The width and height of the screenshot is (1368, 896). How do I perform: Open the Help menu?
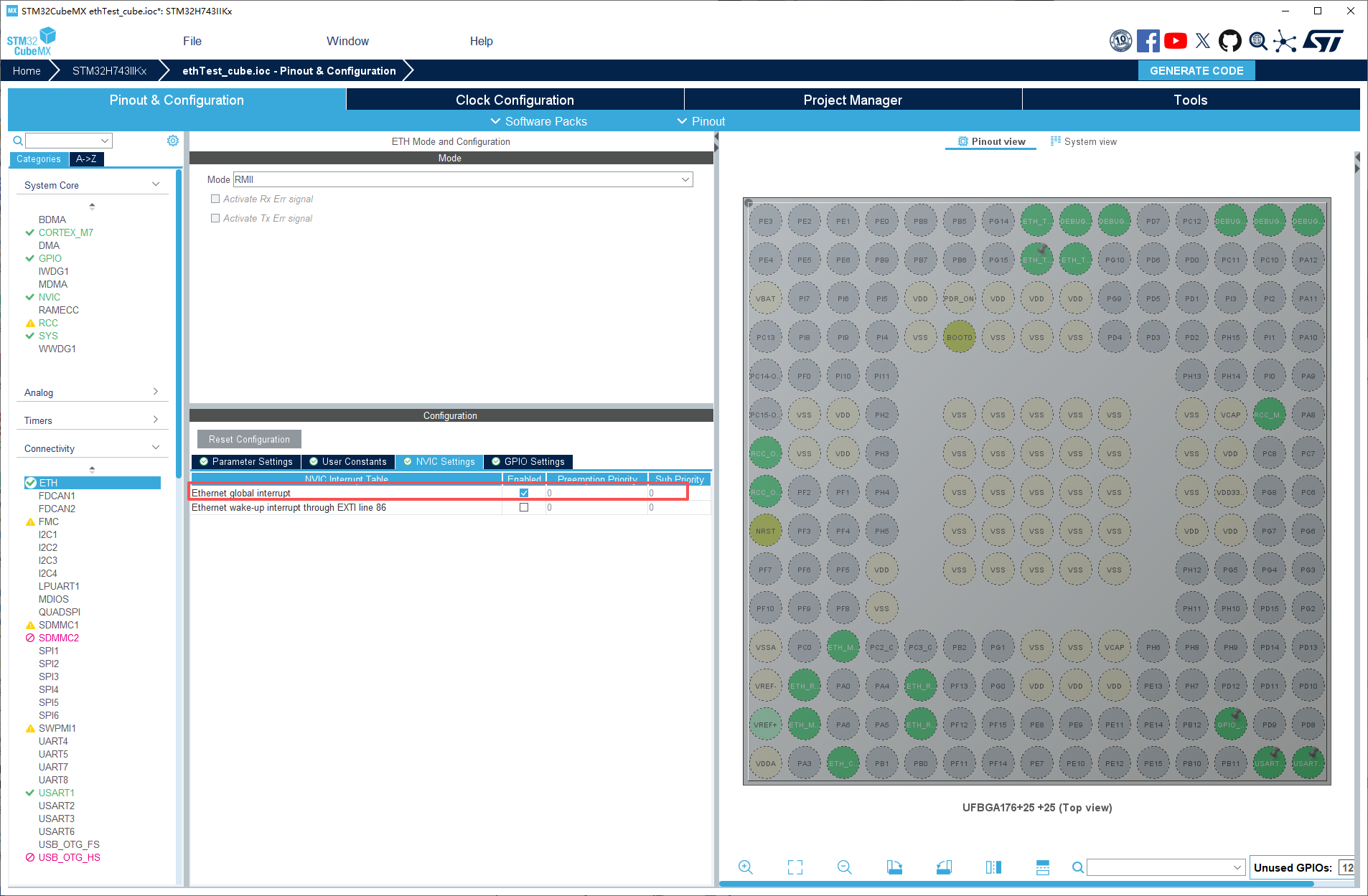481,41
